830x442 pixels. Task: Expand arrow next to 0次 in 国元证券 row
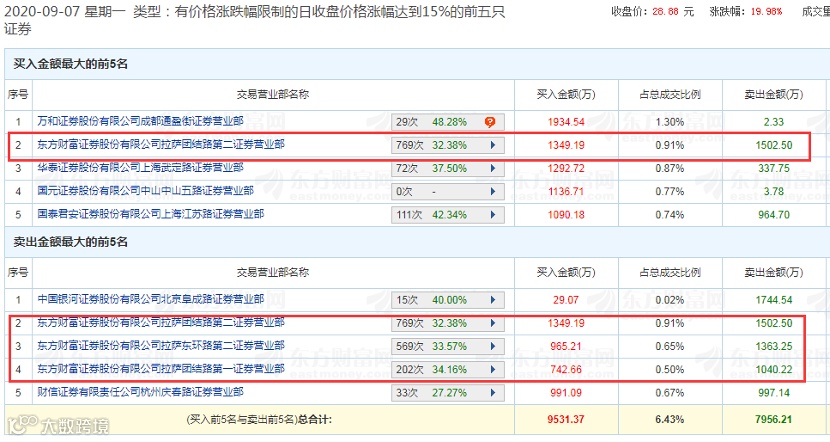point(493,192)
